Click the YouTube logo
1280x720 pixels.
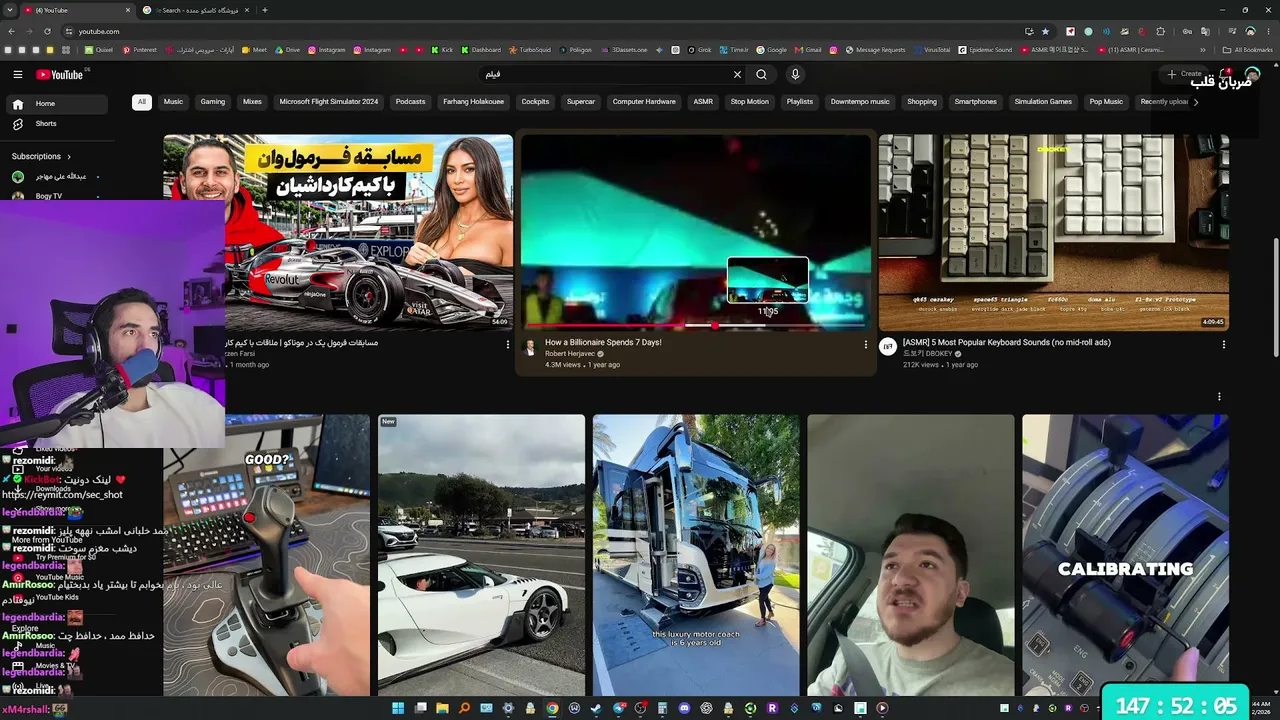pos(60,74)
